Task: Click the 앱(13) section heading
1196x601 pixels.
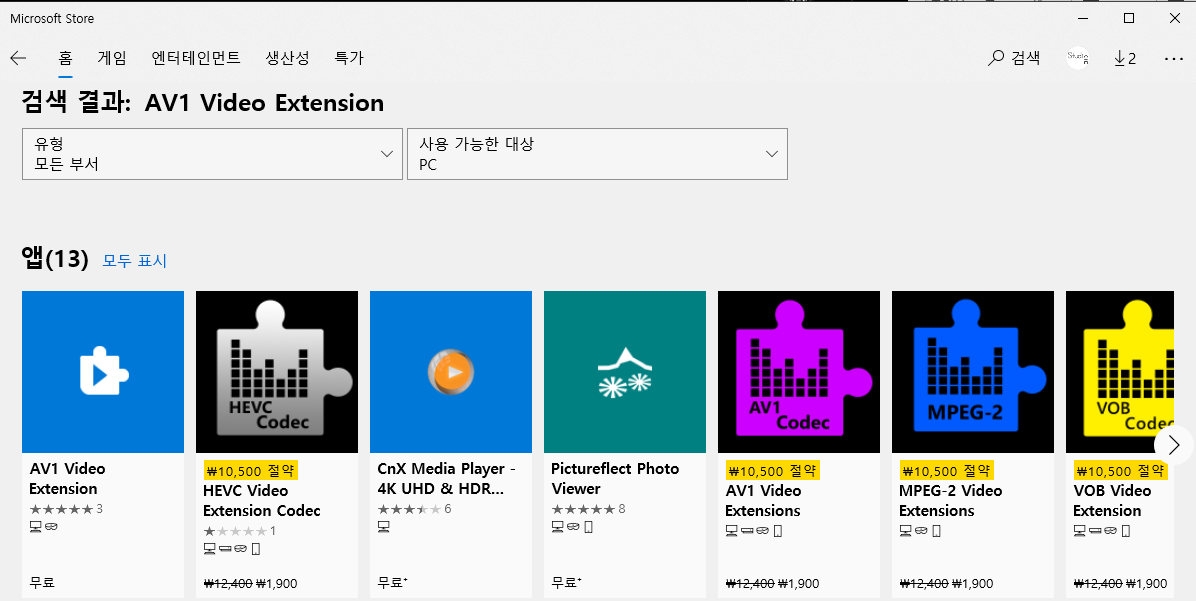Action: (x=56, y=259)
